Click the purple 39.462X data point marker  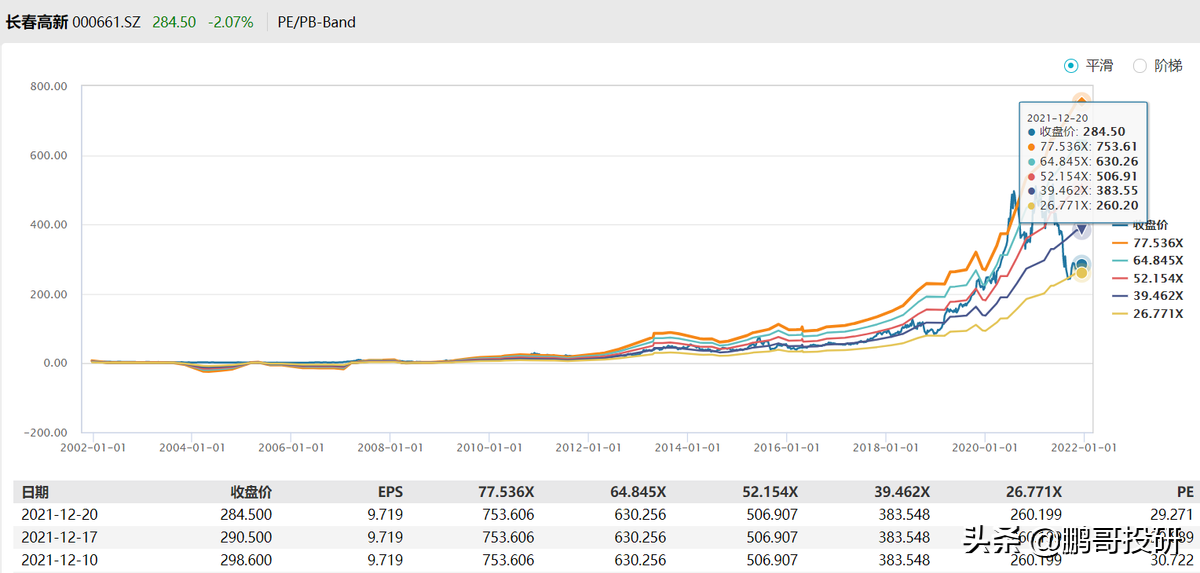1081,231
